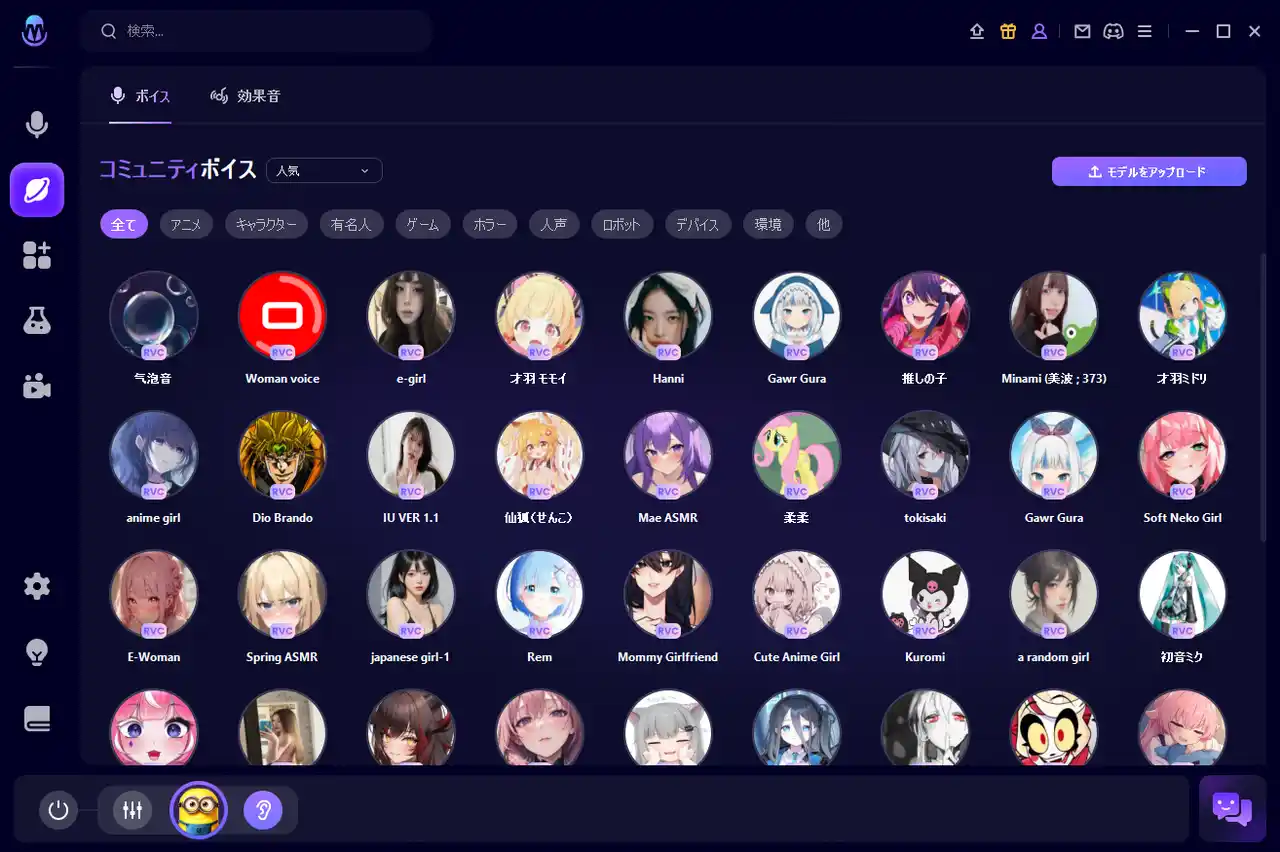Click the flask lab icon in sidebar
The width and height of the screenshot is (1280, 852).
pos(37,320)
